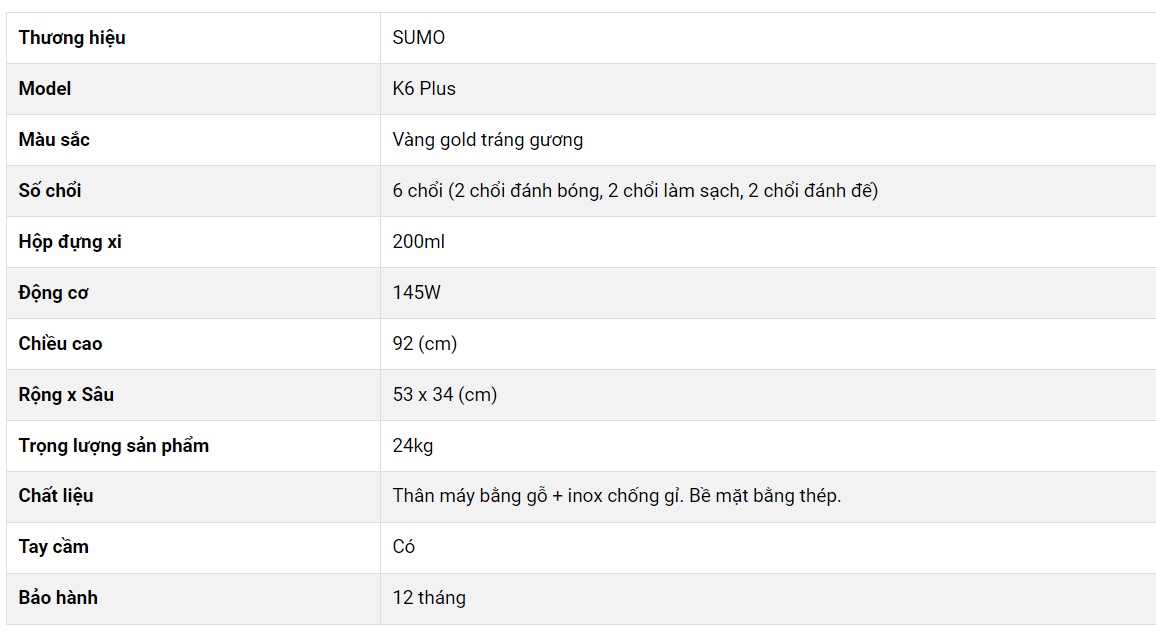This screenshot has height=635, width=1156.
Task: Click the "Màu sắc" label cell
Action: point(54,140)
